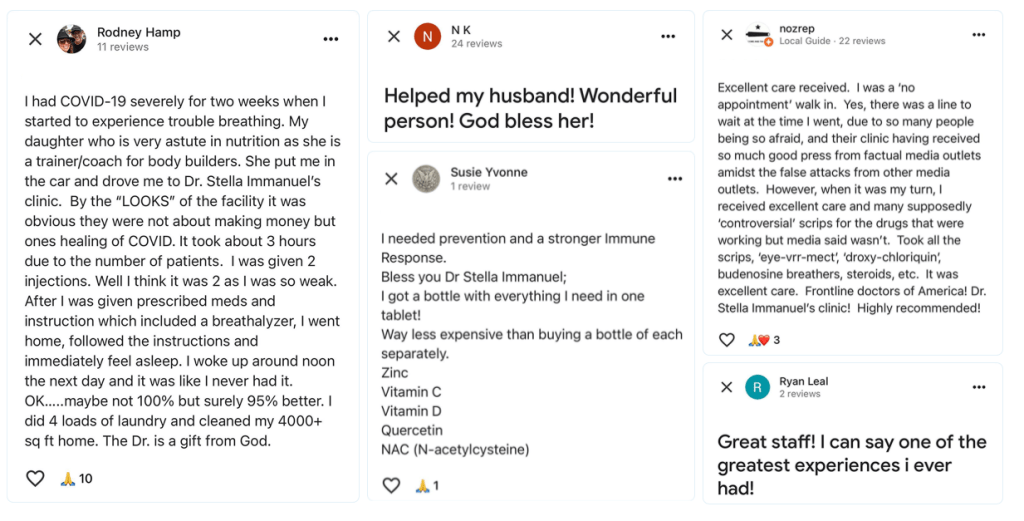View the prayer reactions count on nozrep's review
Image resolution: width=1024 pixels, height=521 pixels.
[x=764, y=339]
